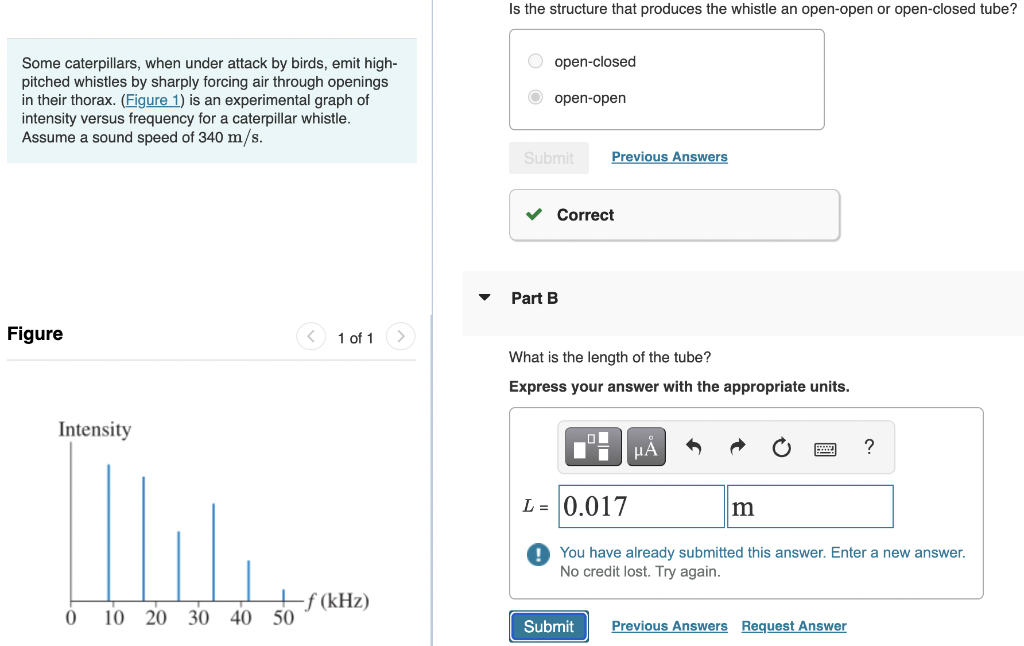1024x646 pixels.
Task: Click the undo arrow icon
Action: coord(694,447)
